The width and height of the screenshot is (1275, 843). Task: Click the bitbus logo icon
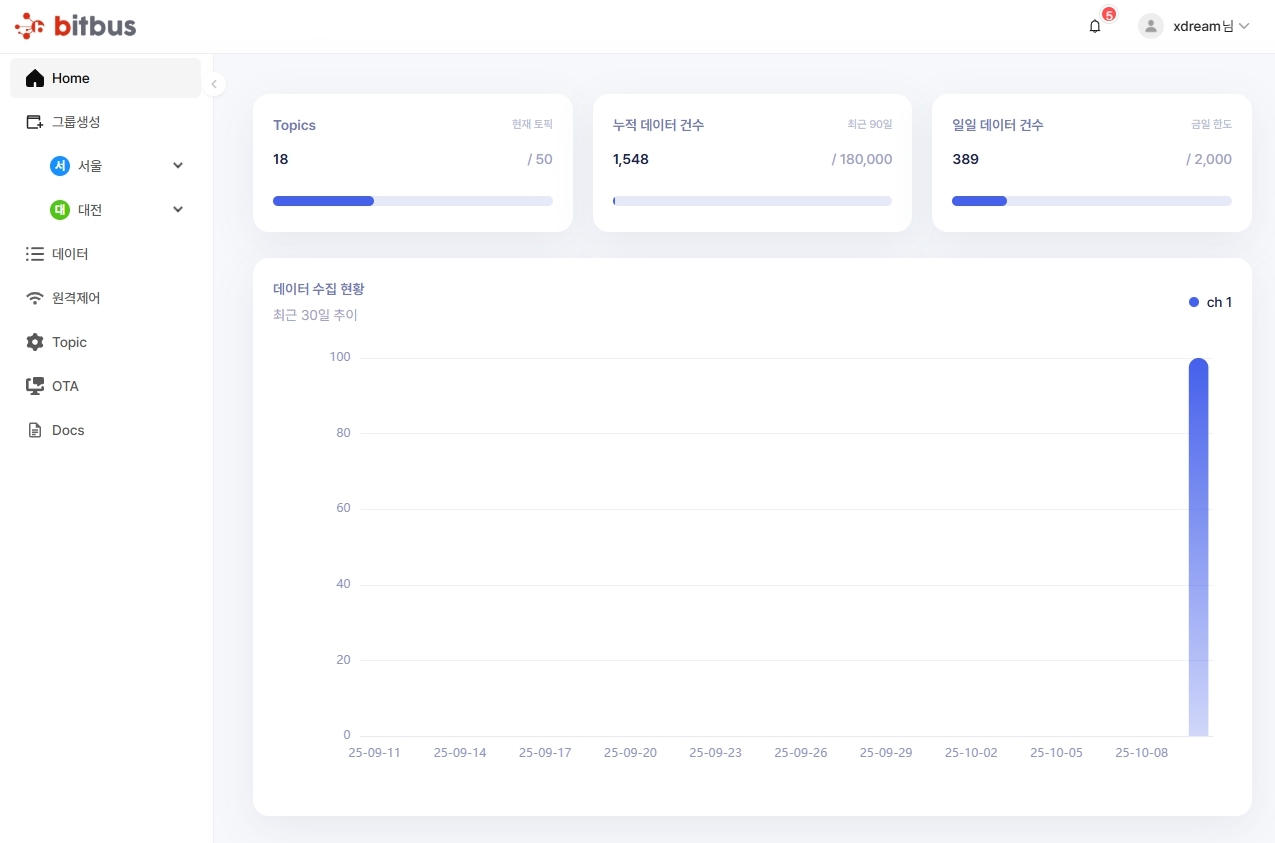click(30, 26)
